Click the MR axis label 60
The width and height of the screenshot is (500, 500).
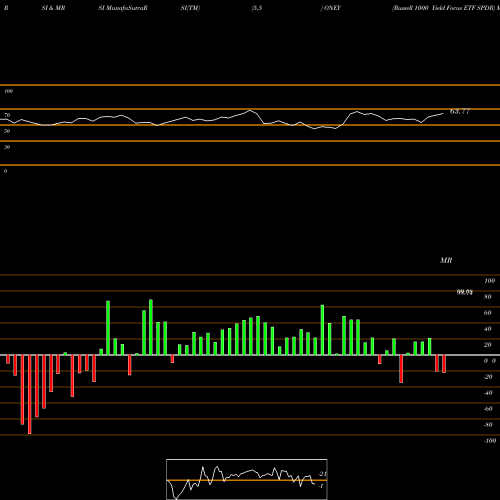488,313
